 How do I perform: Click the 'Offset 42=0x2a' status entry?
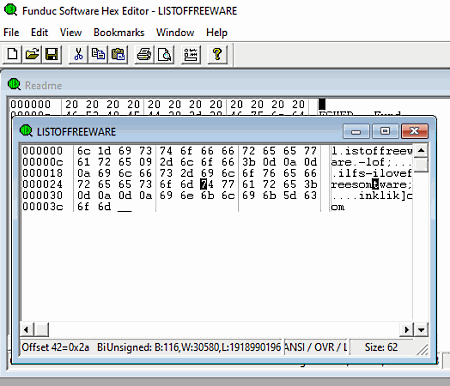click(x=55, y=347)
